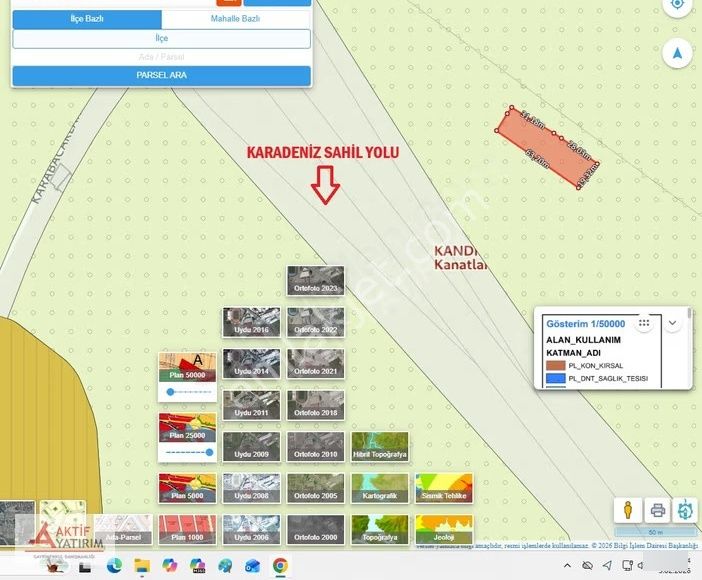The height and width of the screenshot is (580, 702).
Task: Open Paint app from the taskbar
Action: [x=225, y=566]
